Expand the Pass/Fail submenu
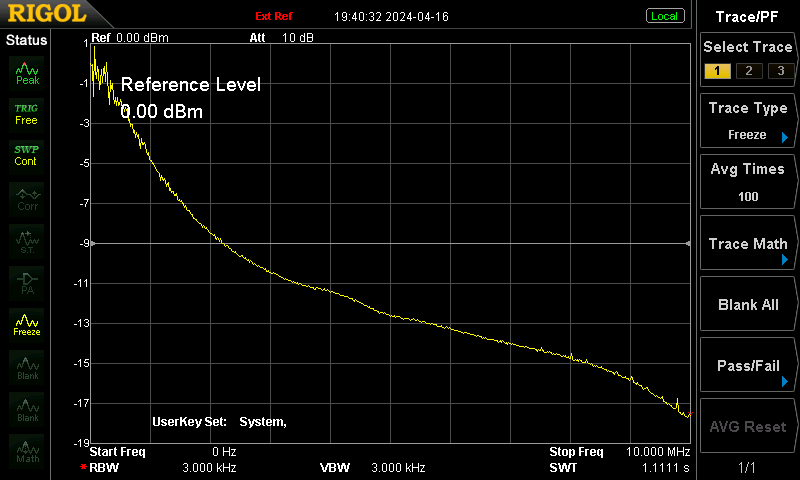800x480 pixels. click(748, 365)
